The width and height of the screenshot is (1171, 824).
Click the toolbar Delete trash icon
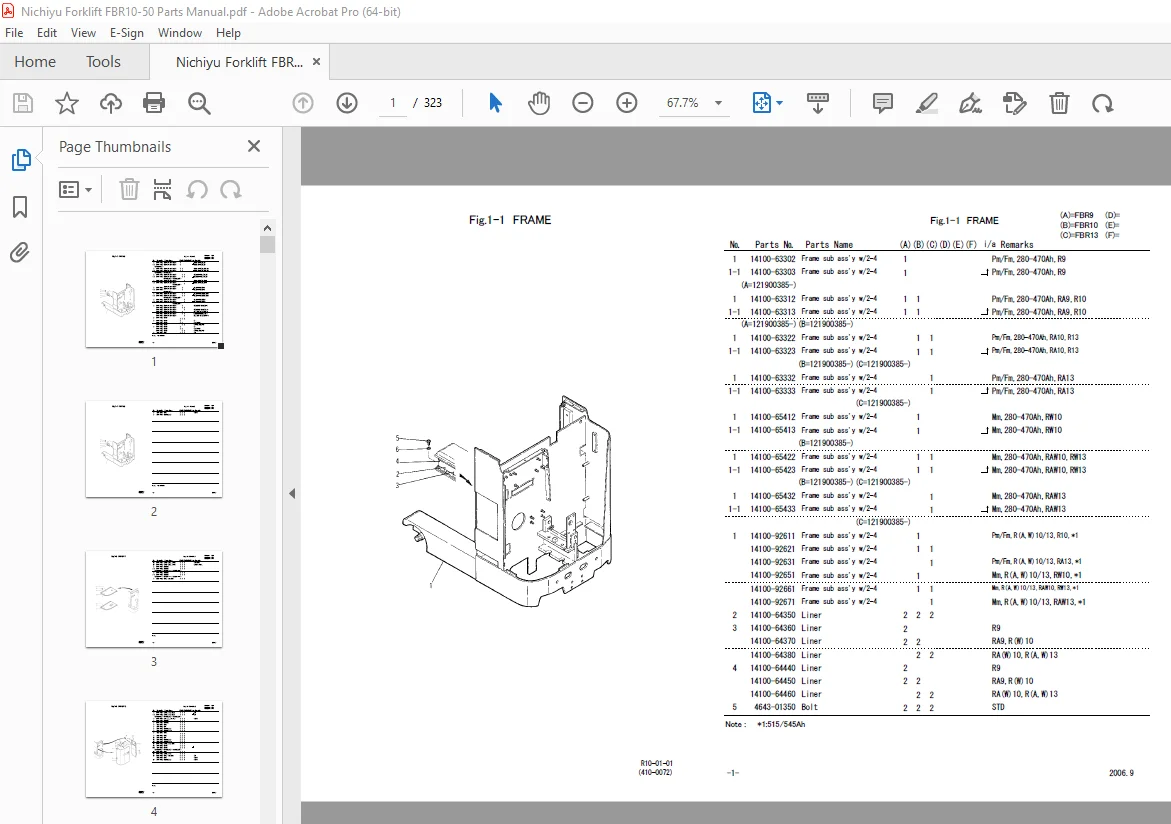click(x=1059, y=103)
